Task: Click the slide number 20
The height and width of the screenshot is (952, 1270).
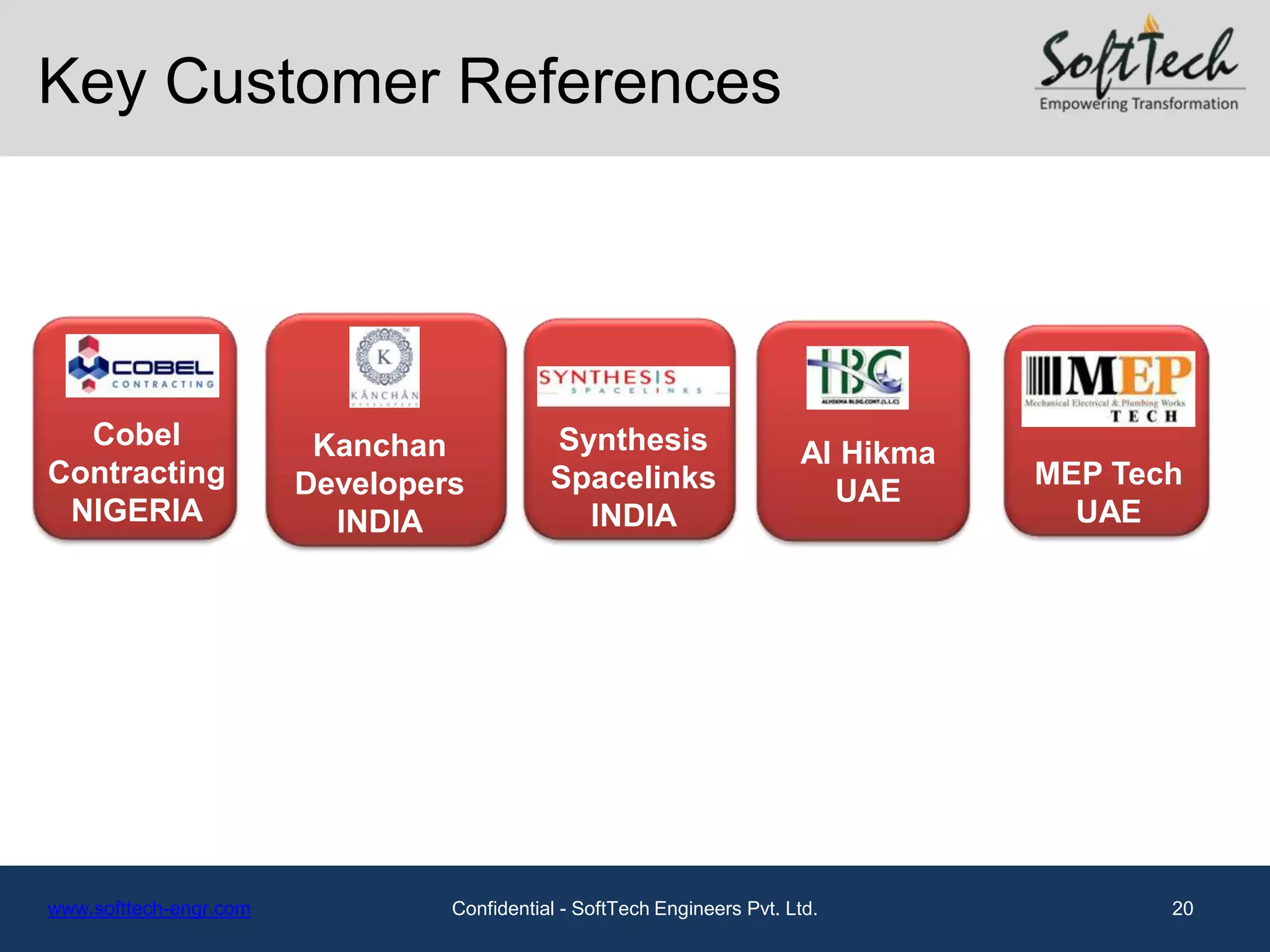Action: [x=1183, y=909]
